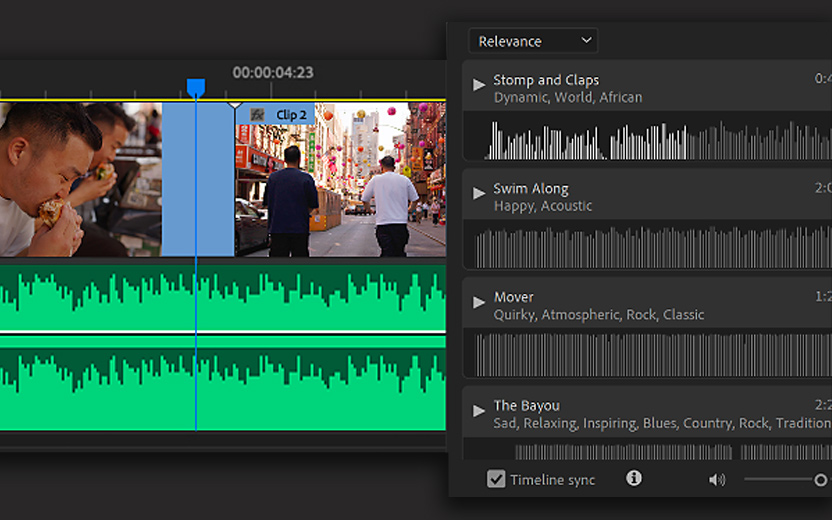
Task: Click the preview volume slider handle
Action: 821,480
